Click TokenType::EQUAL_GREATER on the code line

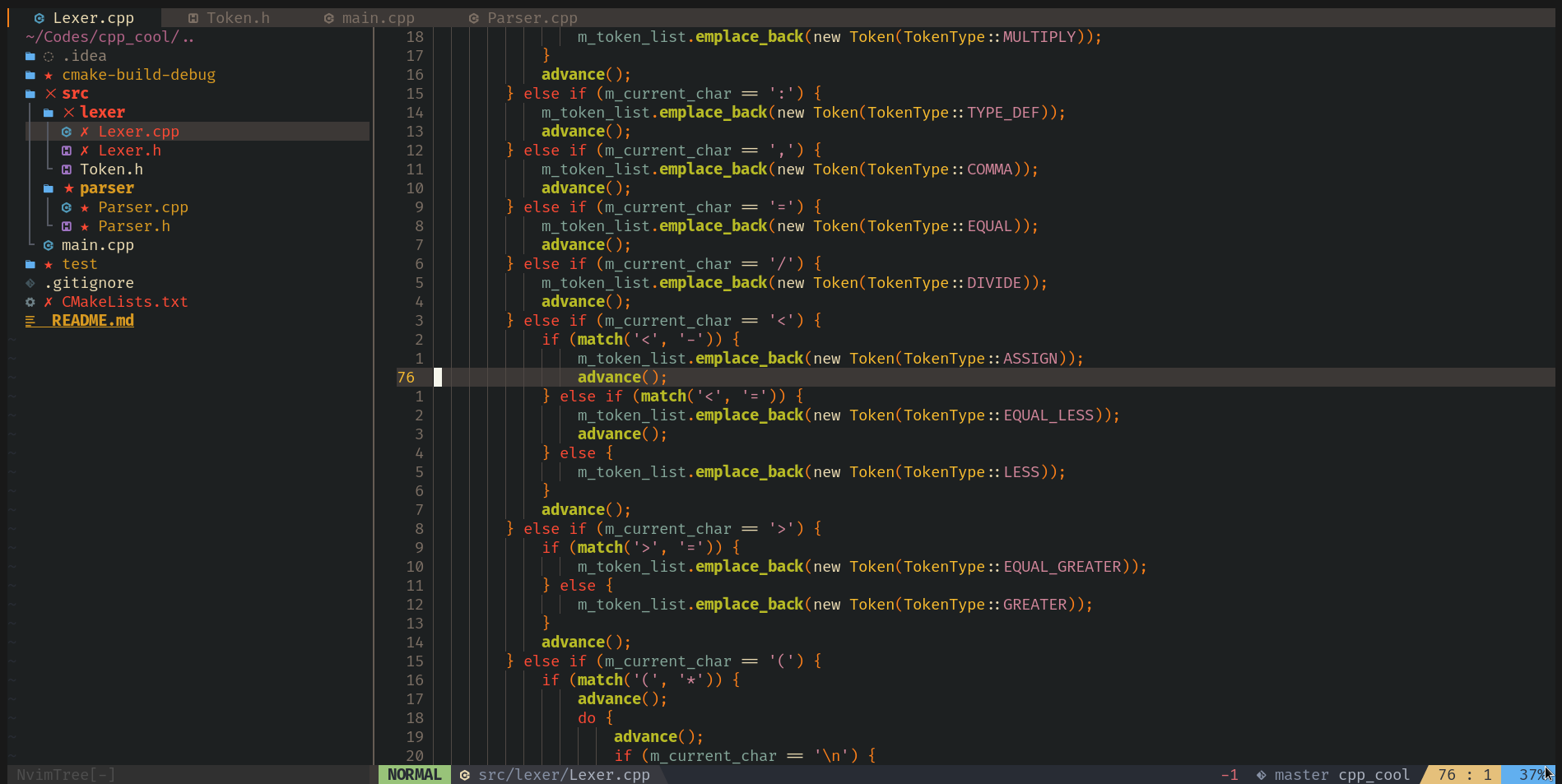pyautogui.click(x=1012, y=567)
